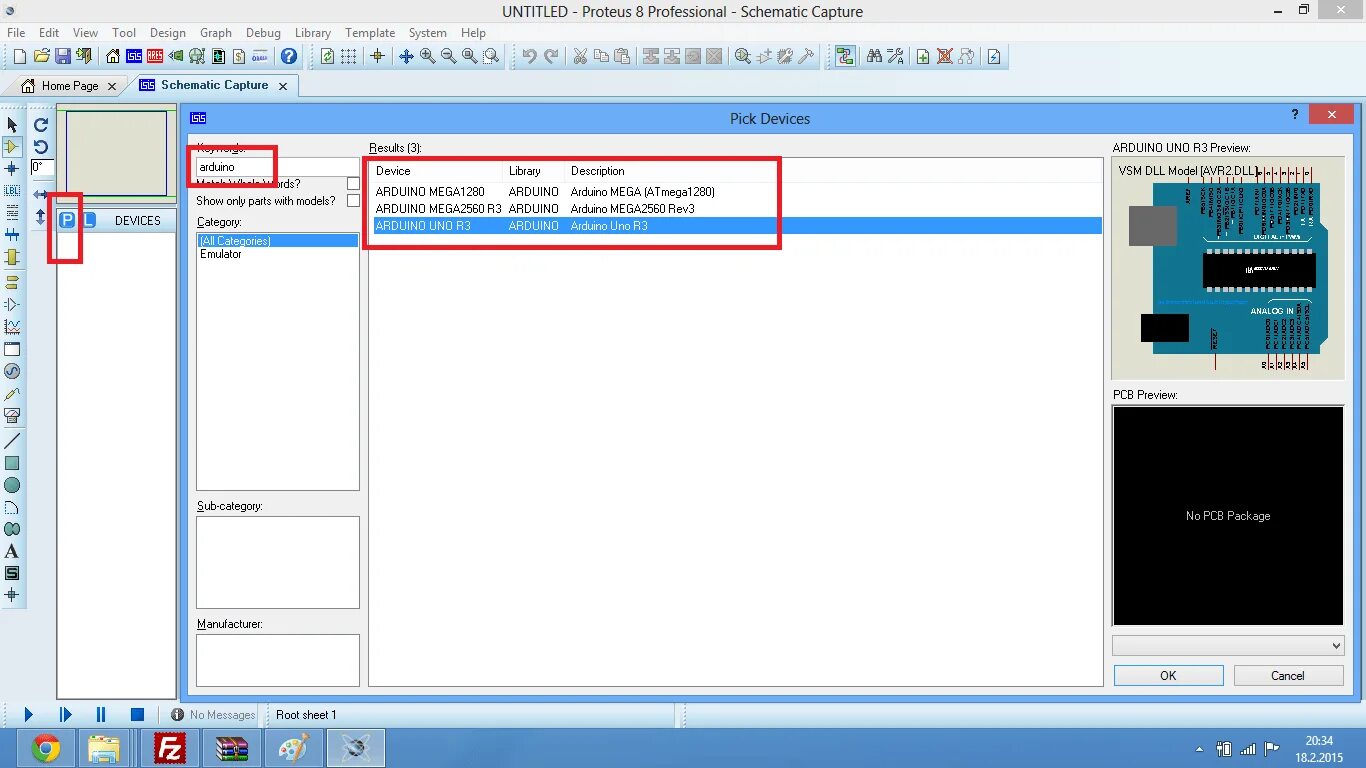Open Google Chrome from the taskbar
The width and height of the screenshot is (1366, 768).
pos(46,748)
